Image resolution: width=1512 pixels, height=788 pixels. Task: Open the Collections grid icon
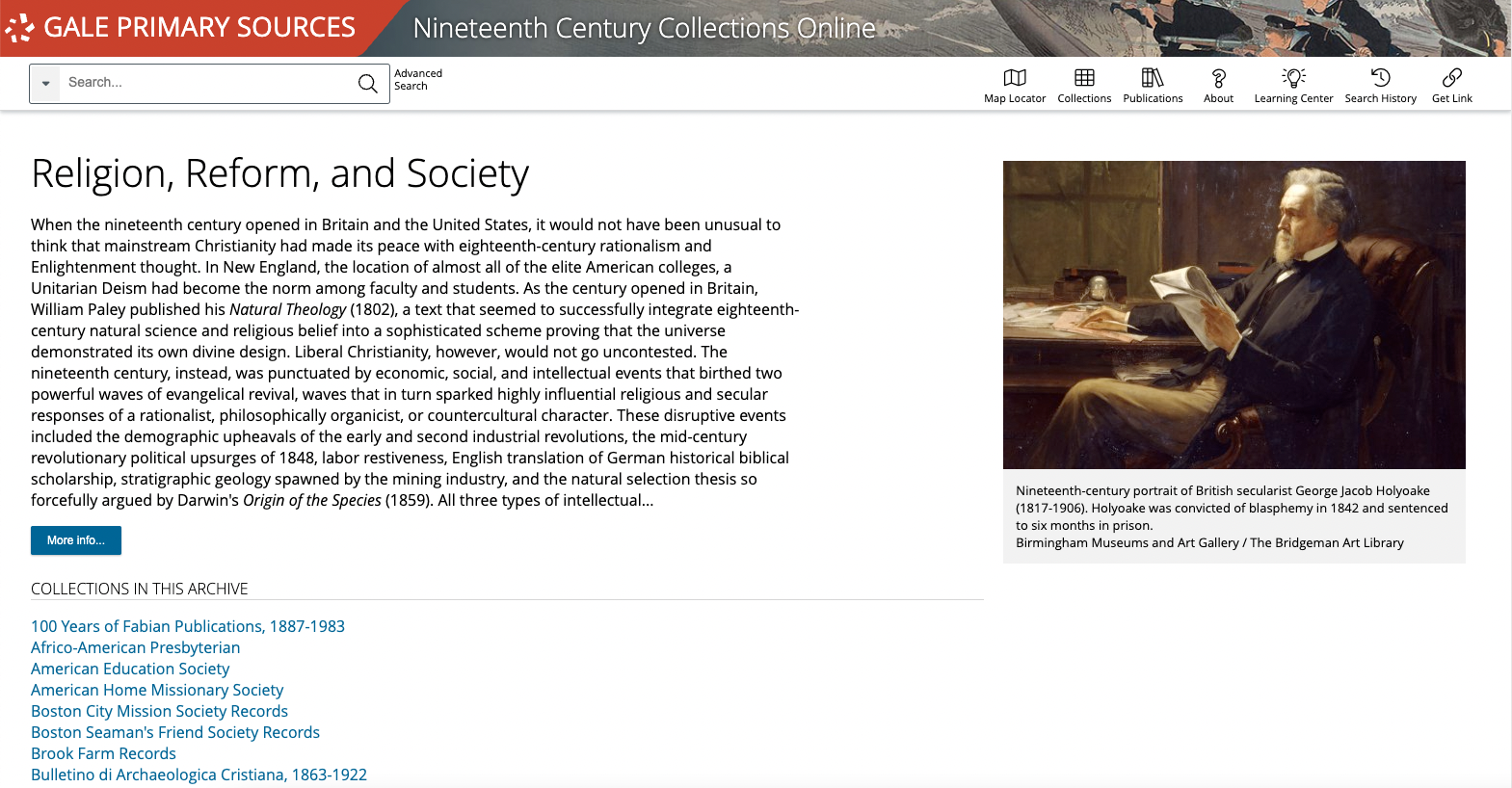click(1084, 86)
